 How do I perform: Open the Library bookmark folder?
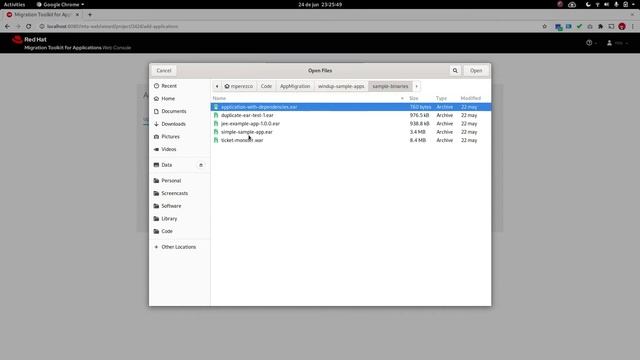pos(180,218)
